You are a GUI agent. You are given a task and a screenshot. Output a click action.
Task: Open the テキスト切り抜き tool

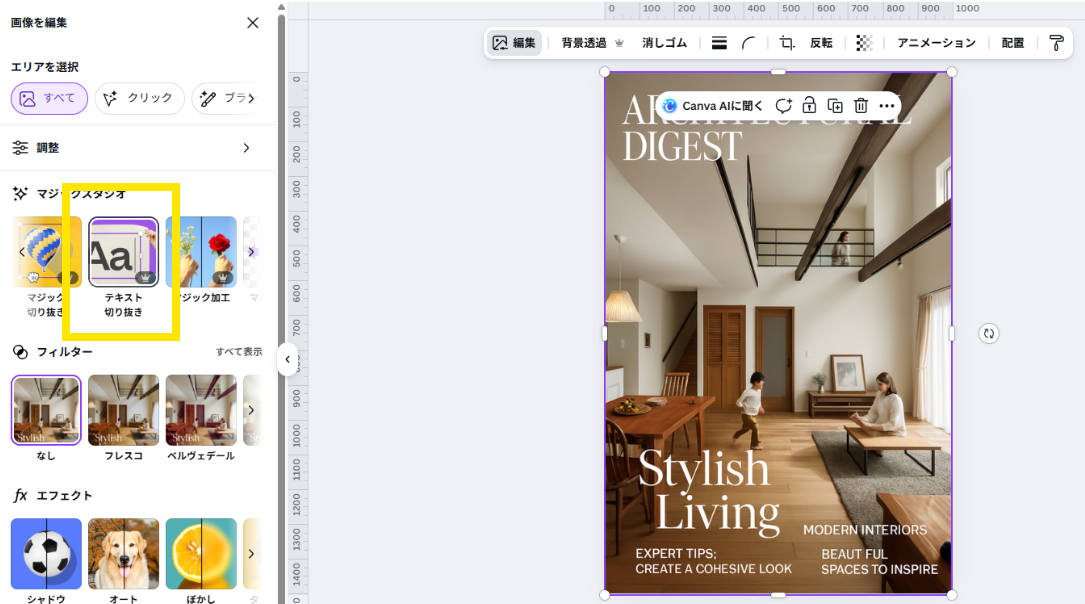tap(123, 253)
